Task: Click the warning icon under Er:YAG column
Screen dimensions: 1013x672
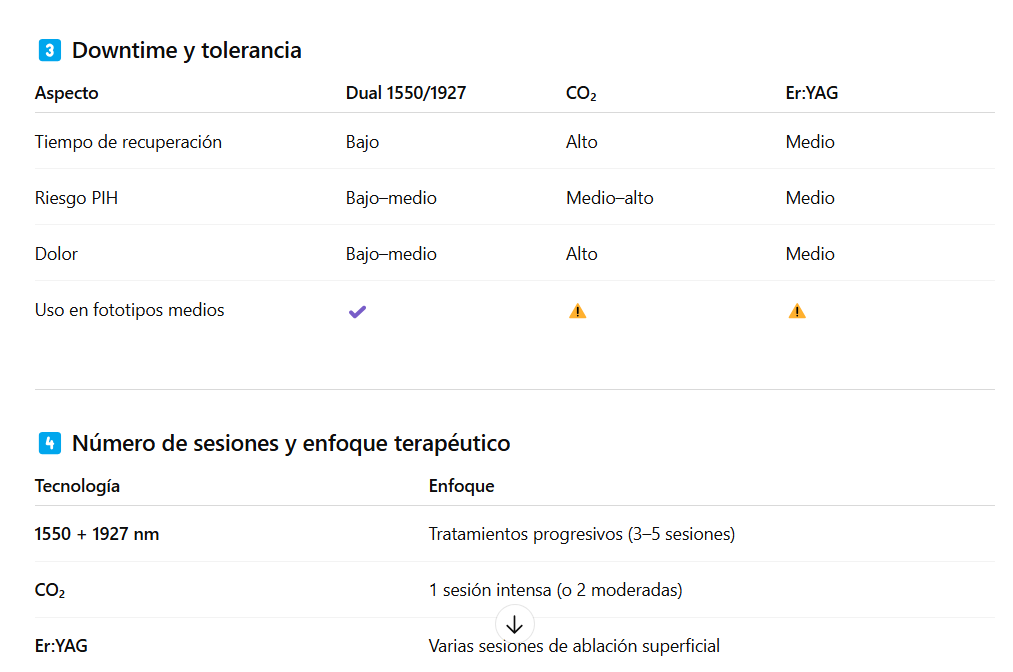Action: [x=797, y=311]
